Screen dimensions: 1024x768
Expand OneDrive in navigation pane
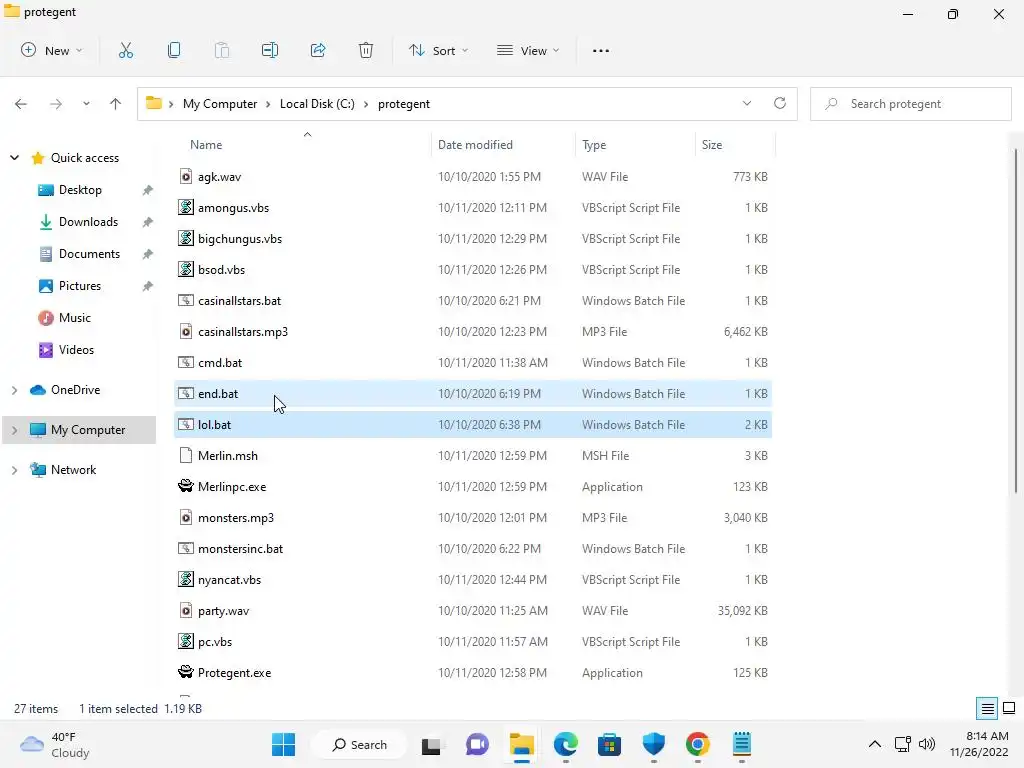click(14, 390)
